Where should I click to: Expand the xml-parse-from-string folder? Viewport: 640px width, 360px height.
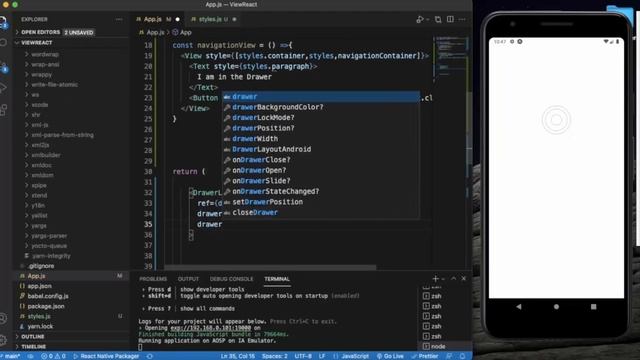[62, 135]
